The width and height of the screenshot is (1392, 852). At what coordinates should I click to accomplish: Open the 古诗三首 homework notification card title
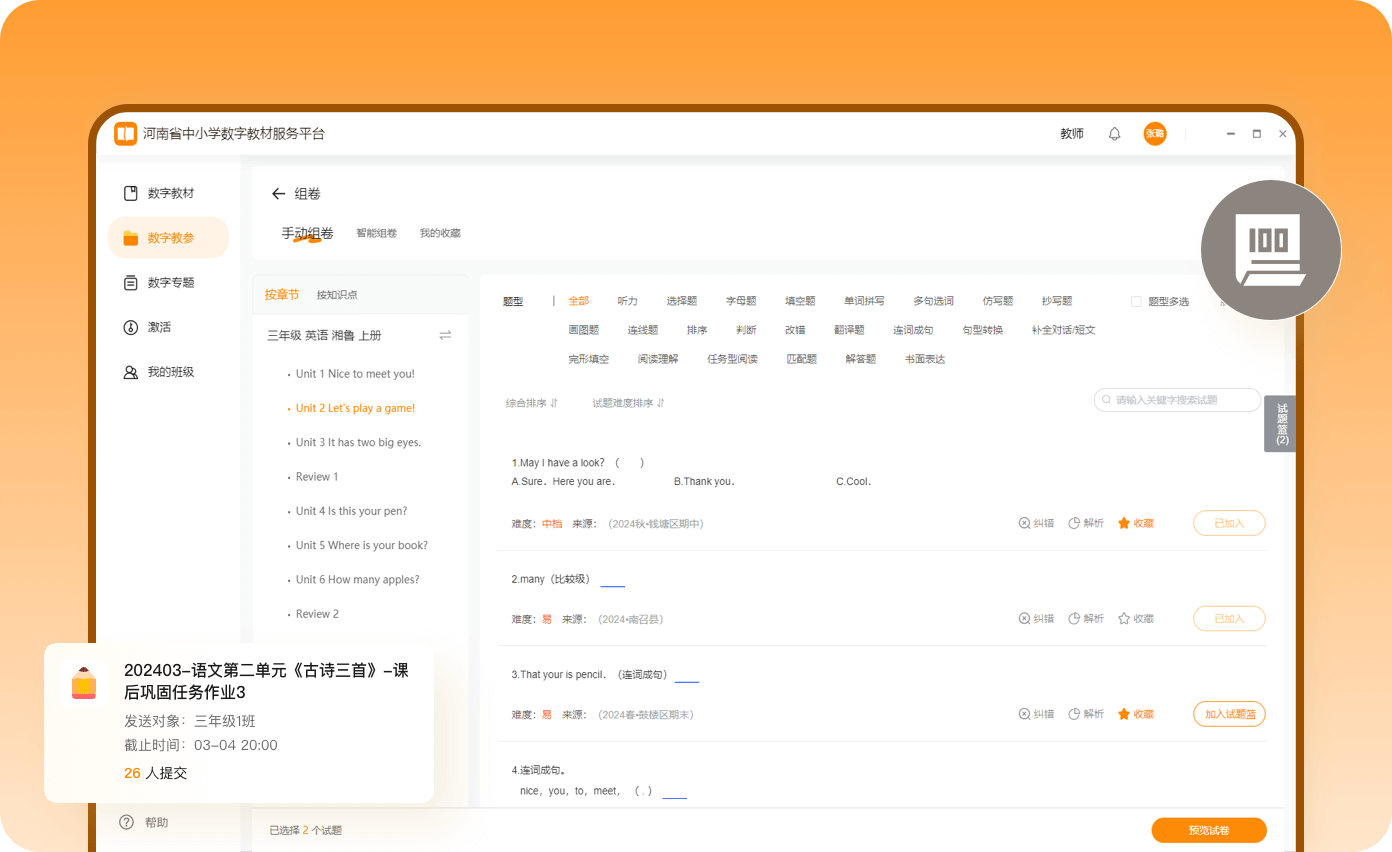pos(267,681)
